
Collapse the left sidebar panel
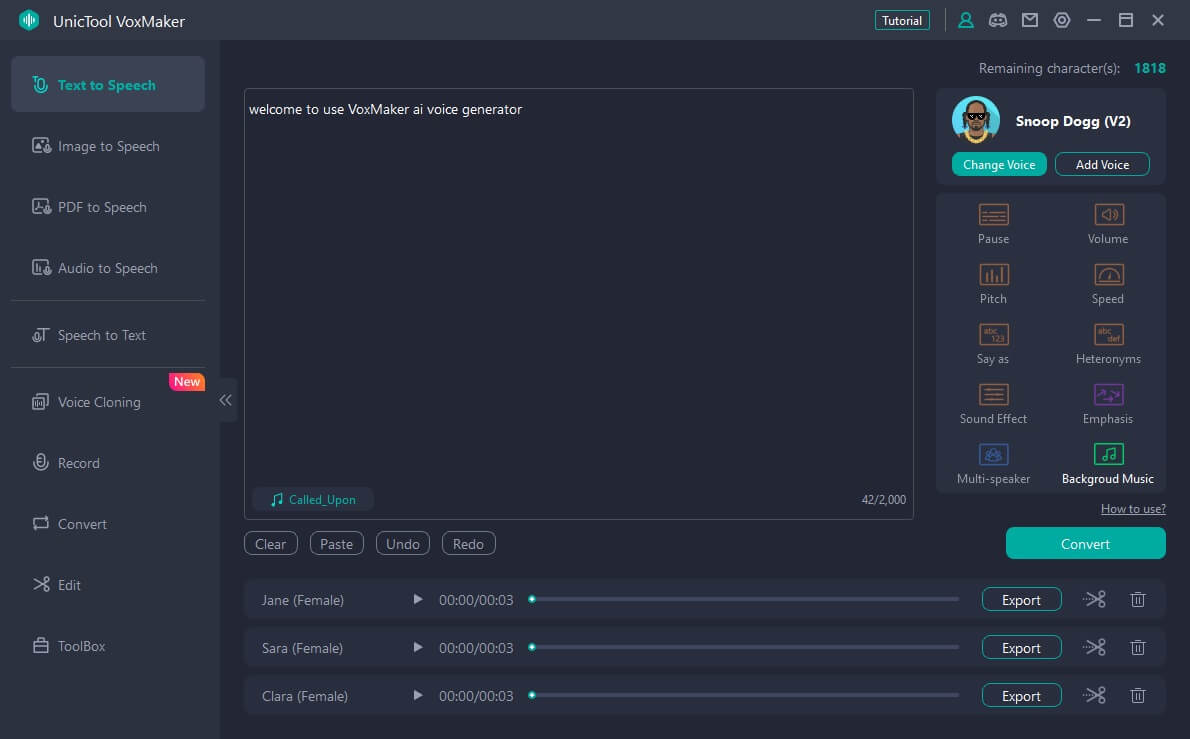(x=225, y=400)
